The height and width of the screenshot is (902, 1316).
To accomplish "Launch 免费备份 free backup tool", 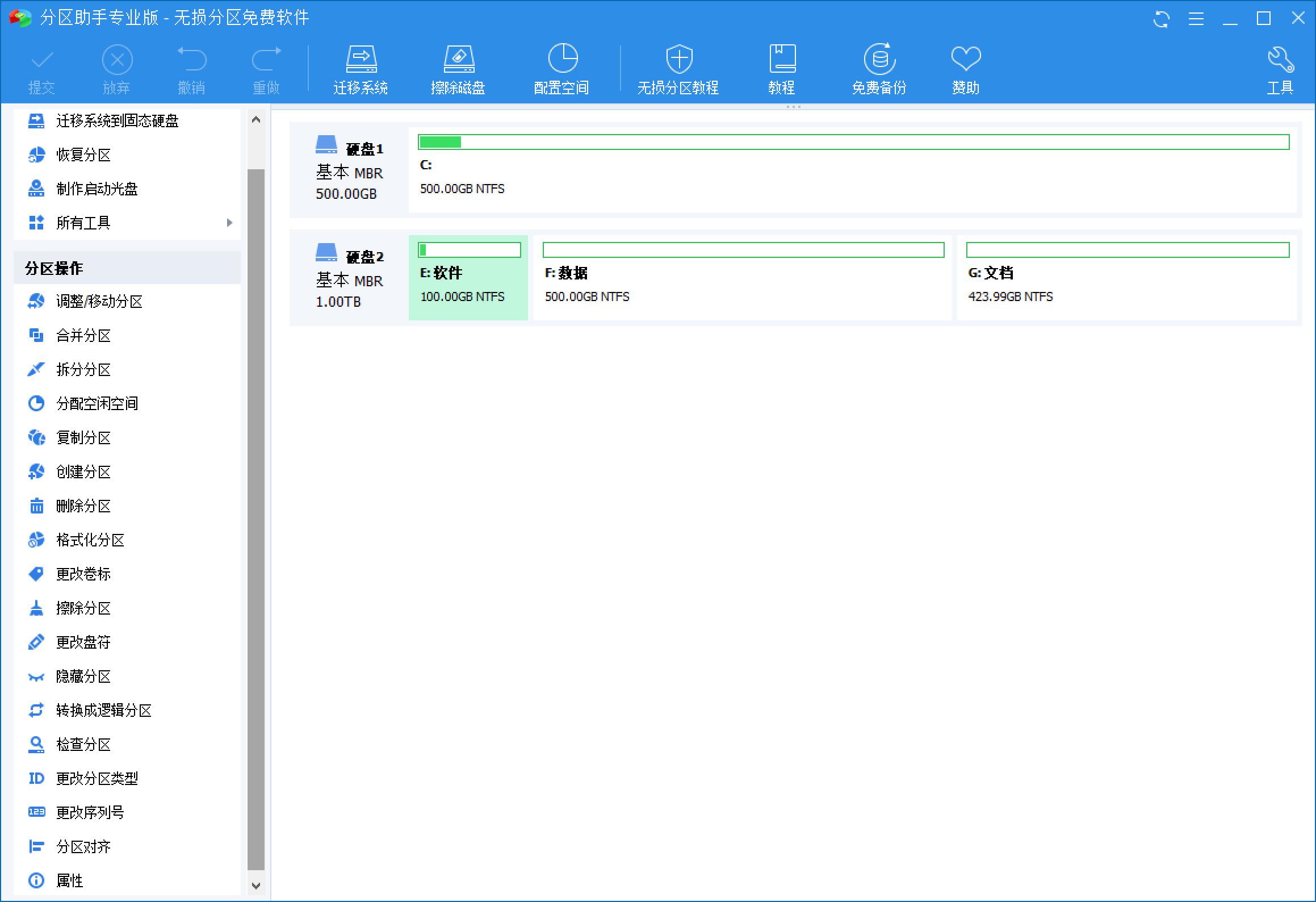I will pos(879,69).
